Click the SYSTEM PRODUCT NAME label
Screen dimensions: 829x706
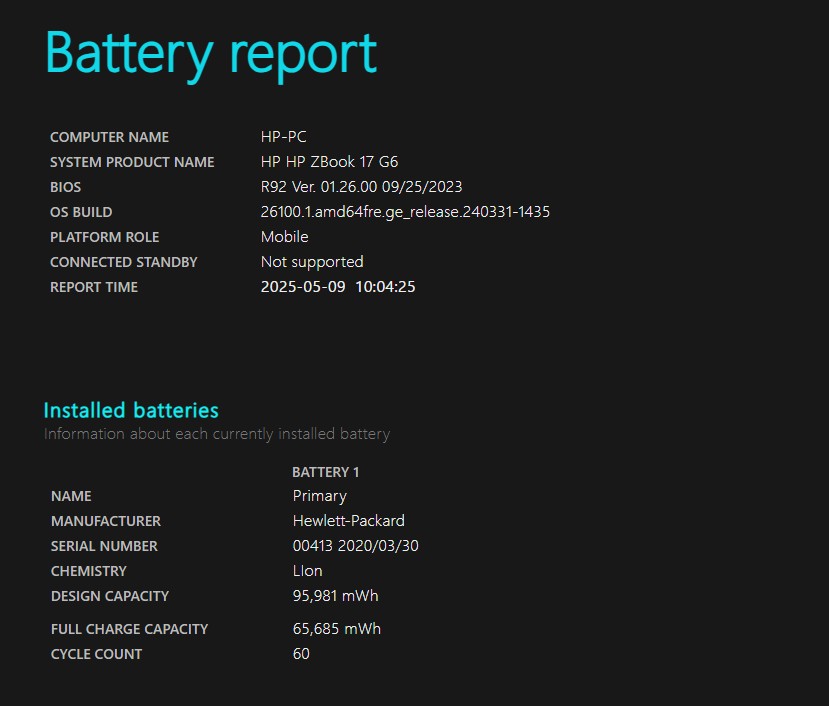click(x=132, y=162)
